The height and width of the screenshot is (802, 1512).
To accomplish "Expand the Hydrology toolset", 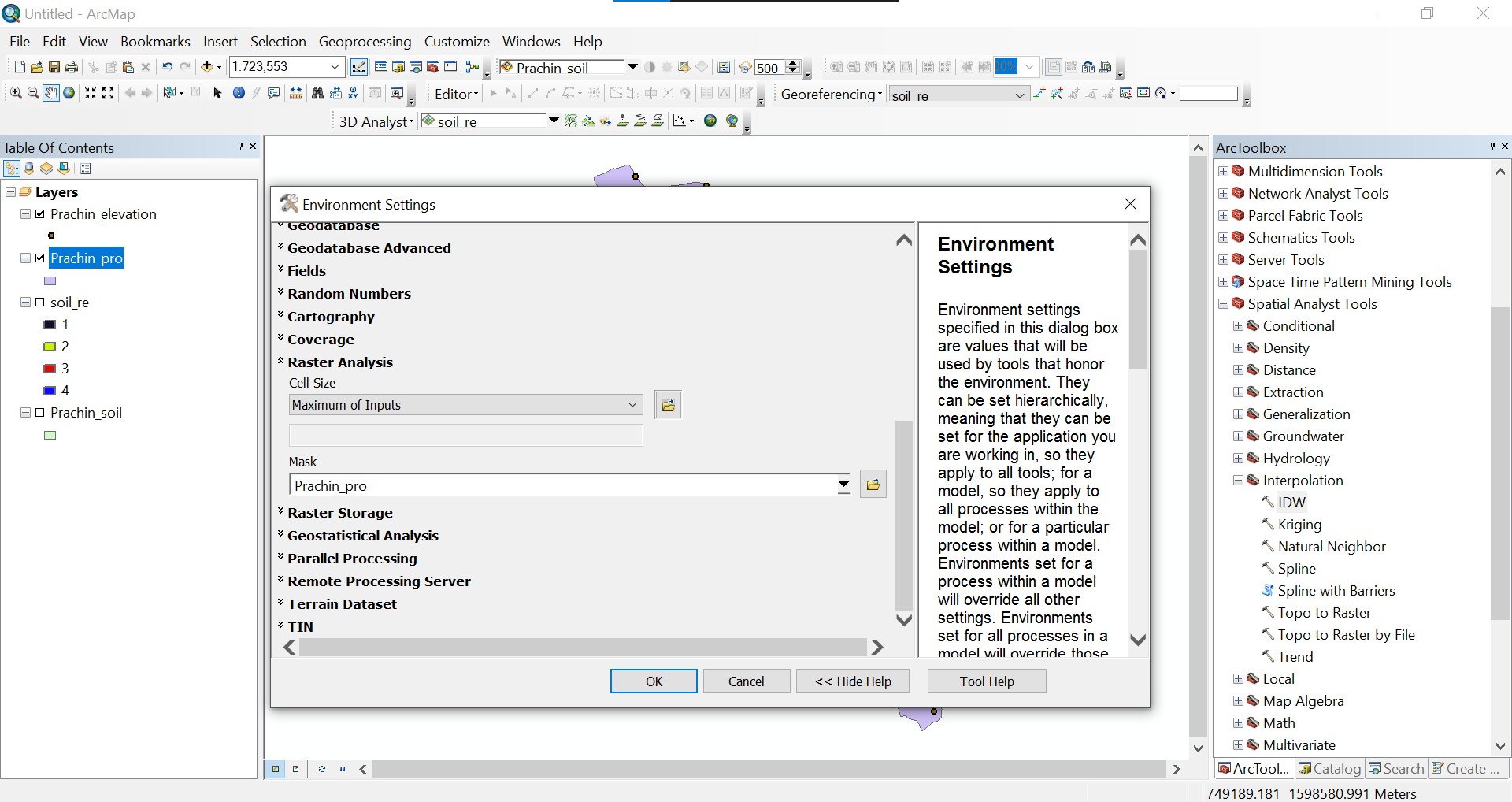I will click(x=1238, y=458).
